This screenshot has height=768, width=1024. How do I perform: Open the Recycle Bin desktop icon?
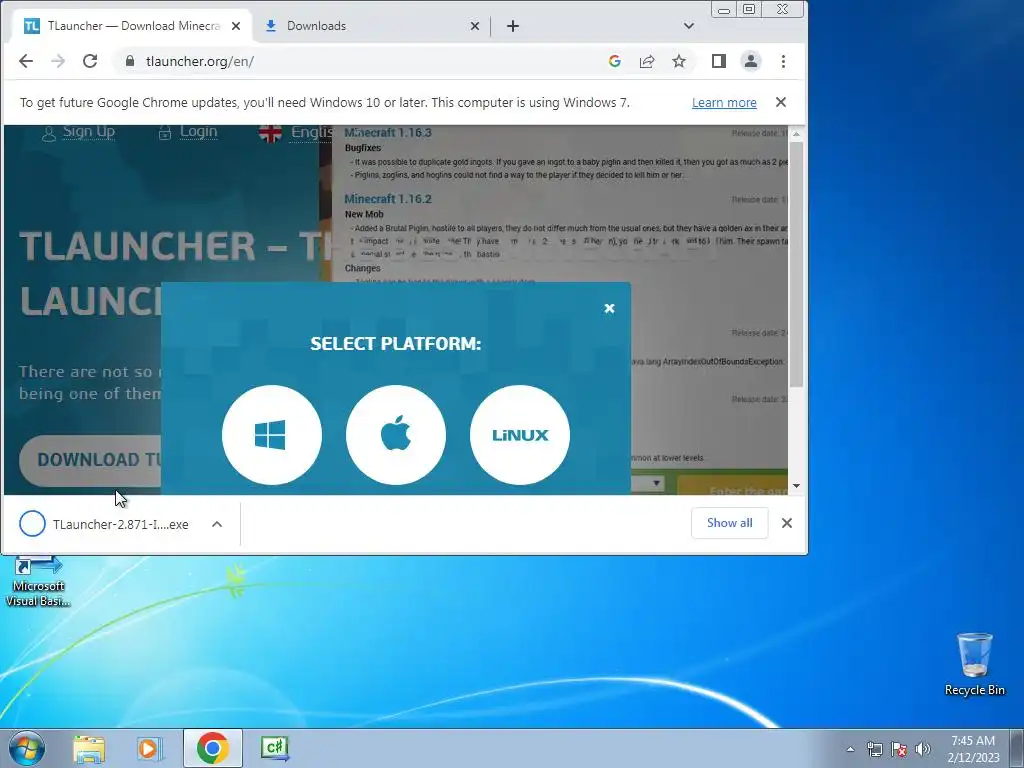click(x=974, y=664)
